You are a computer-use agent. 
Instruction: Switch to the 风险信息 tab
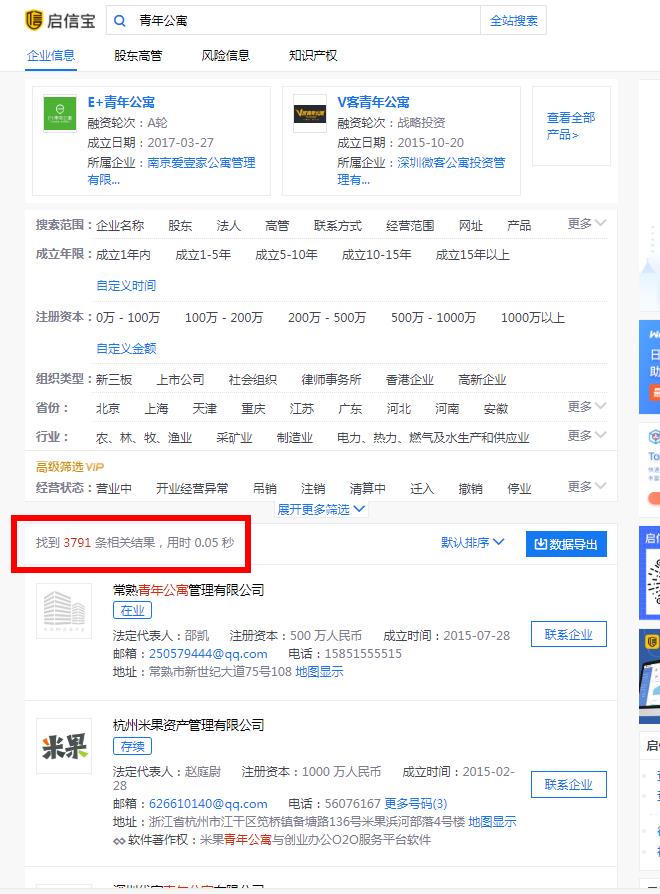[x=226, y=55]
